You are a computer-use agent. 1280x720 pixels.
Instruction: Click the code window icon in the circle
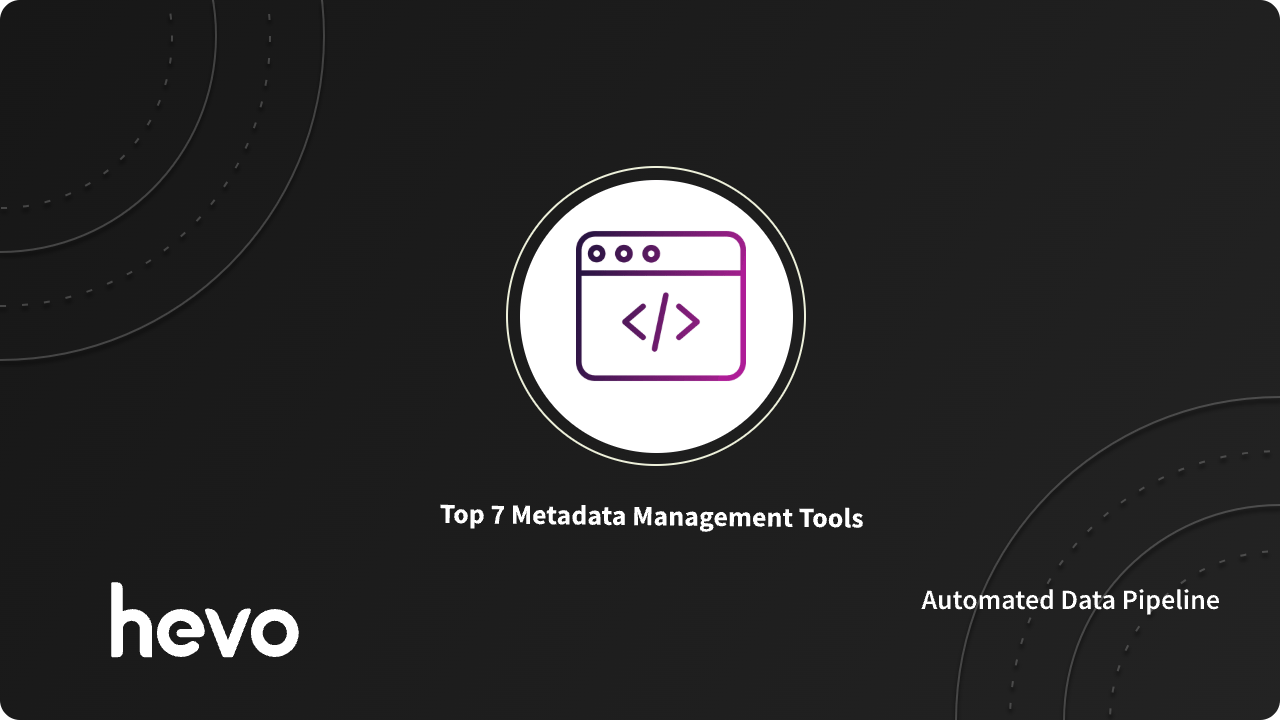click(660, 306)
